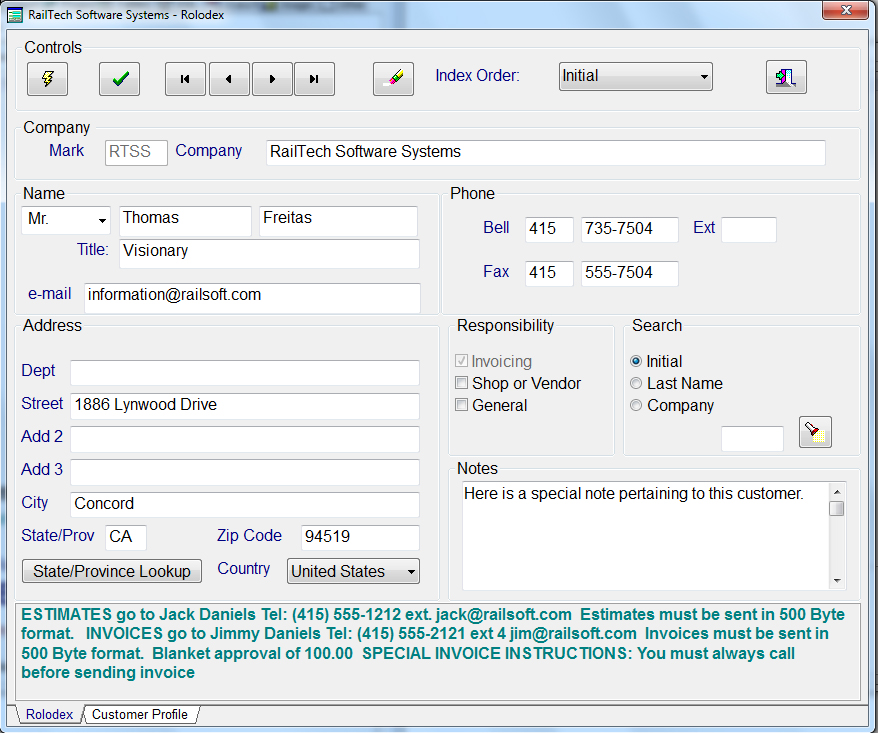Click the exit door icon button
Screen dimensions: 878x733
coord(786,78)
